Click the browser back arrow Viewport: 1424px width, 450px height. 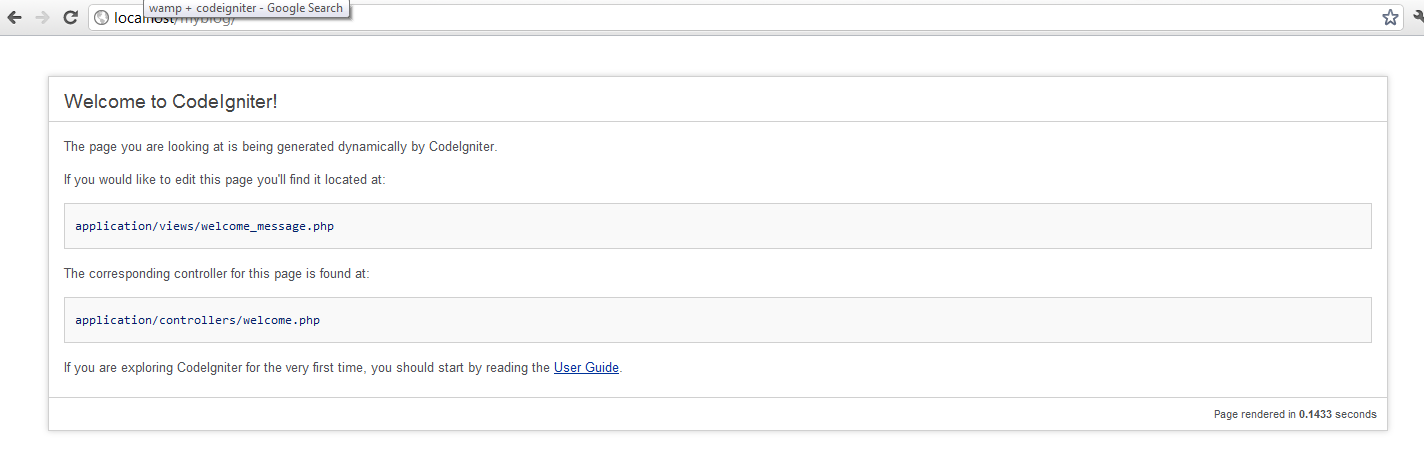15,18
